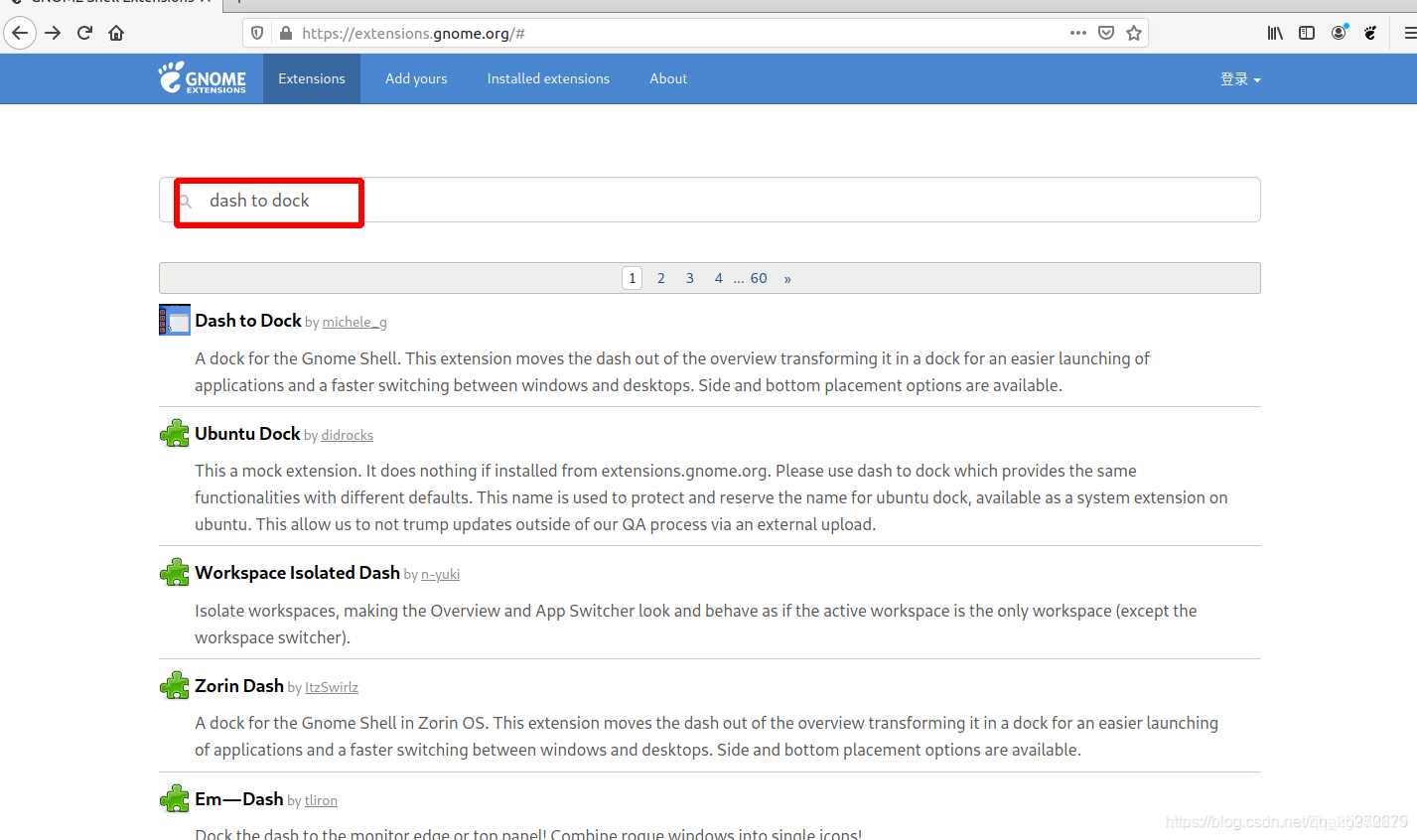Go to results page 3

690,278
